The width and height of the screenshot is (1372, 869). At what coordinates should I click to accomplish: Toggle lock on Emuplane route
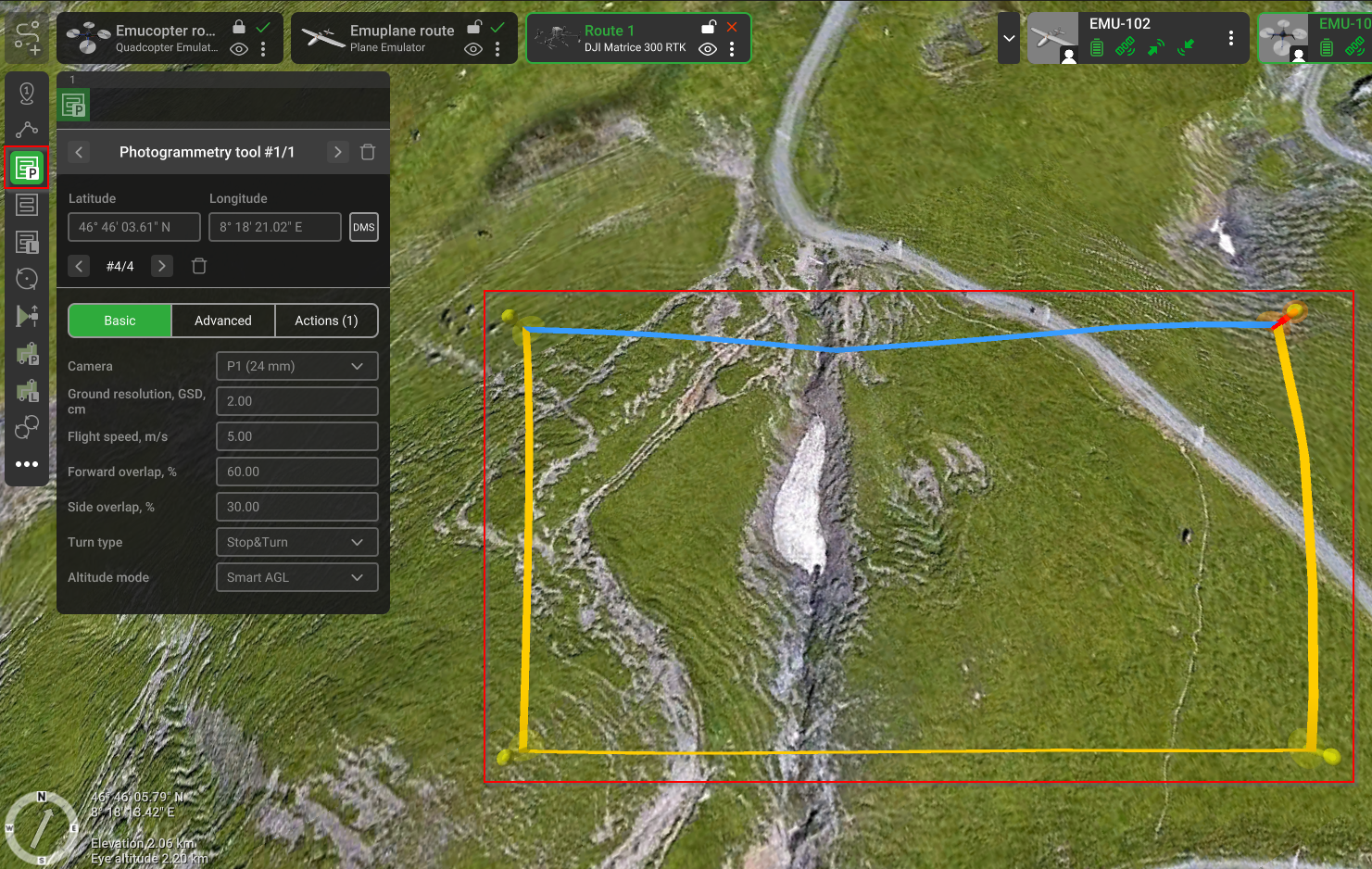point(474,28)
